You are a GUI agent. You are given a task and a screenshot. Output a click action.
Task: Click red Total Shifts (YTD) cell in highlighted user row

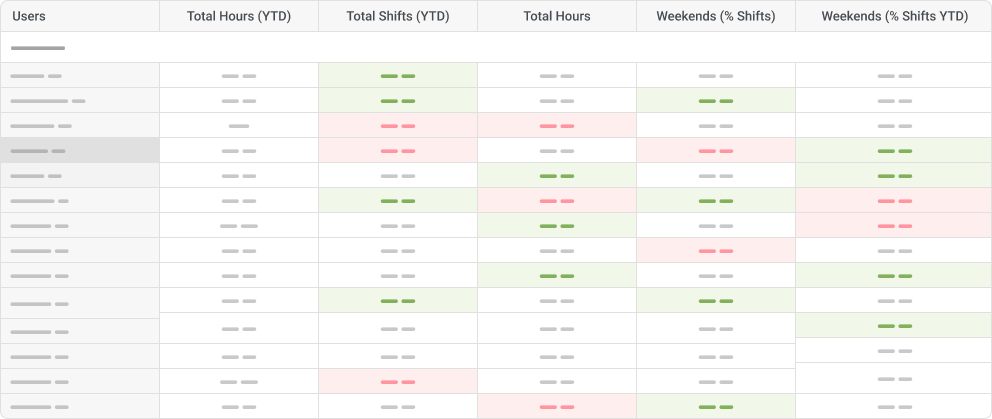(398, 151)
